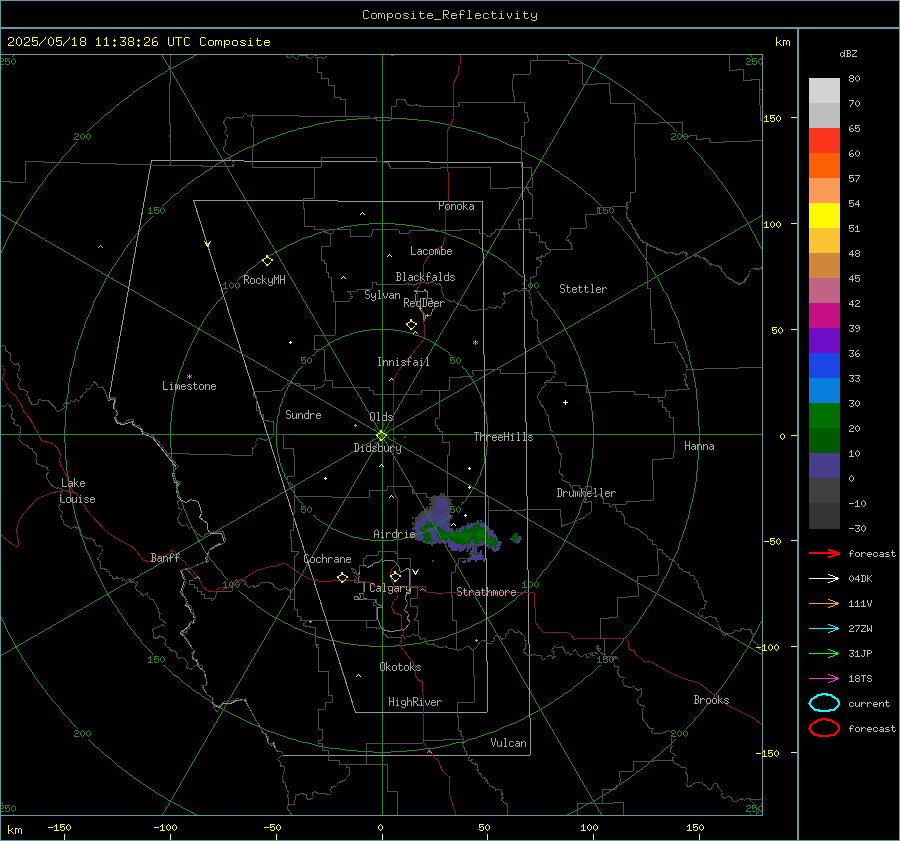900x841 pixels.
Task: Click the red forecast ellipse icon
Action: point(824,728)
